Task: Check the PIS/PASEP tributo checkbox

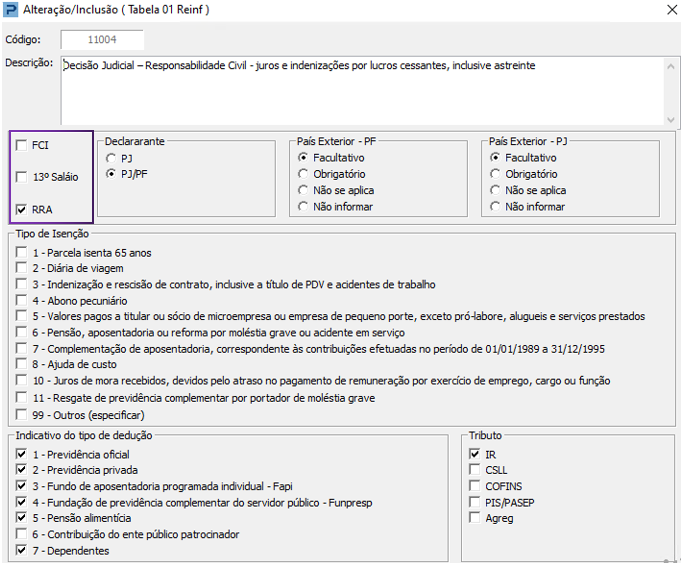Action: [475, 502]
